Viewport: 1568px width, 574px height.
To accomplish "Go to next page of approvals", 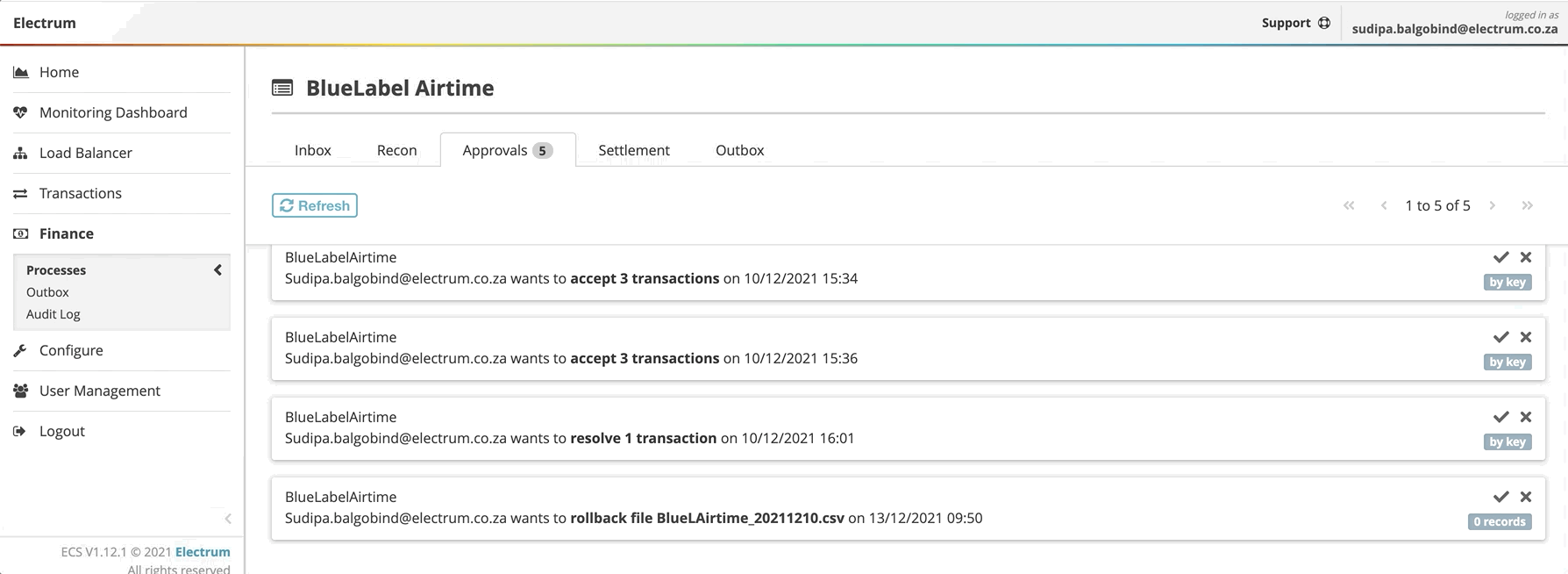I will pos(1492,205).
